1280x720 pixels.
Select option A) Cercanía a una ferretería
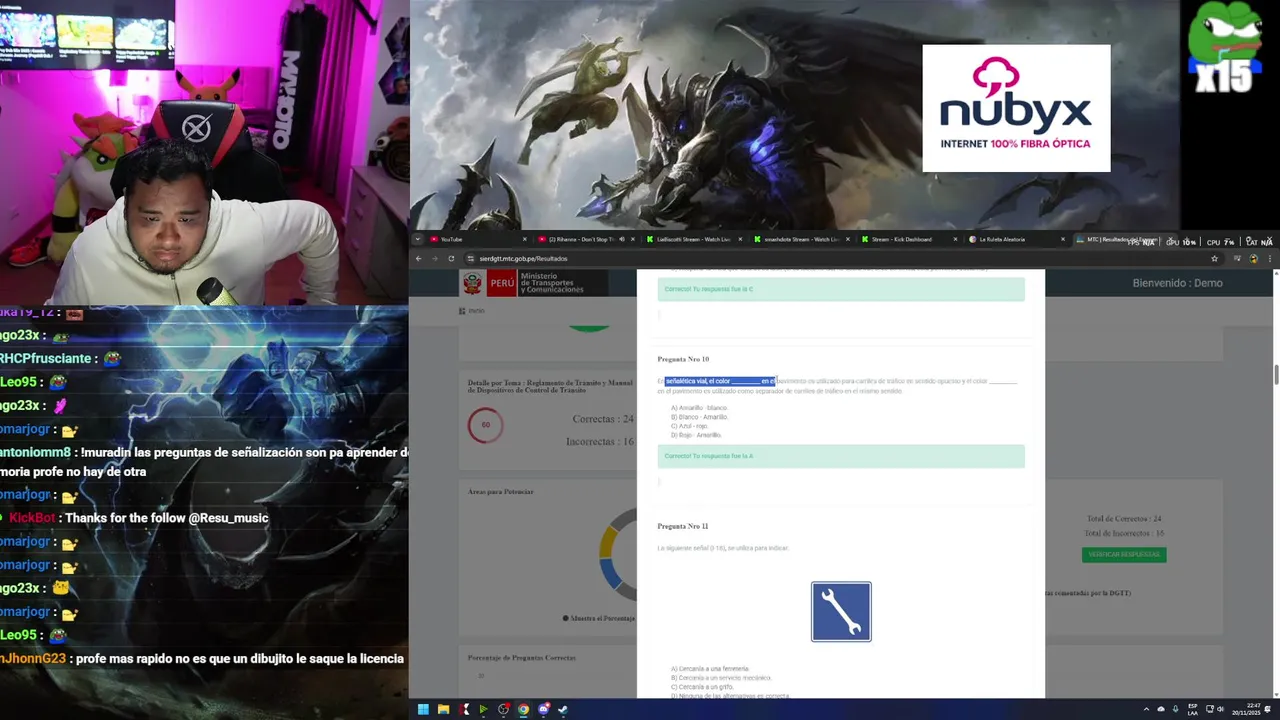pyautogui.click(x=710, y=668)
